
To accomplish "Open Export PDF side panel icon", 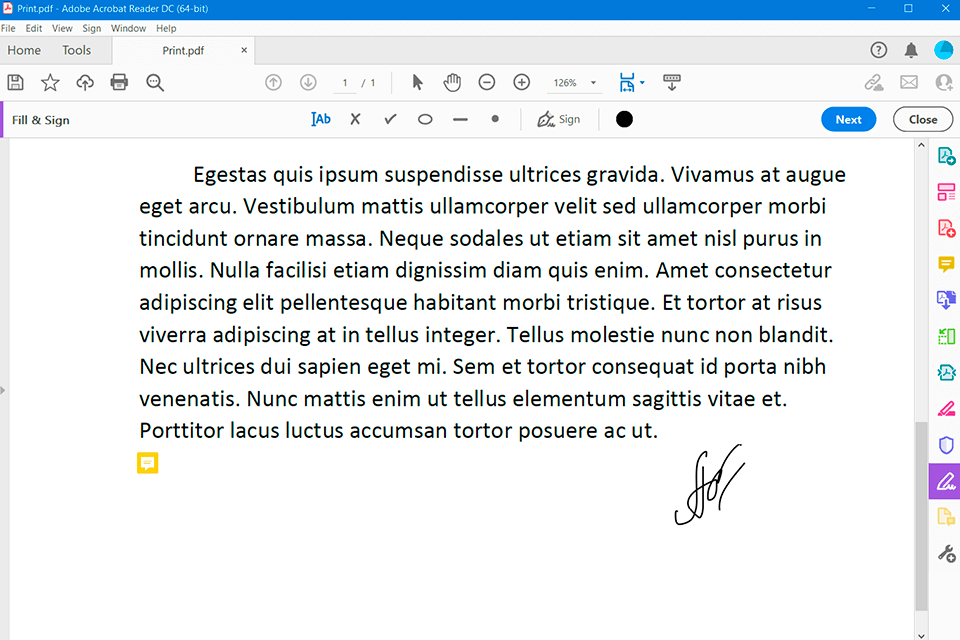I will coord(946,300).
